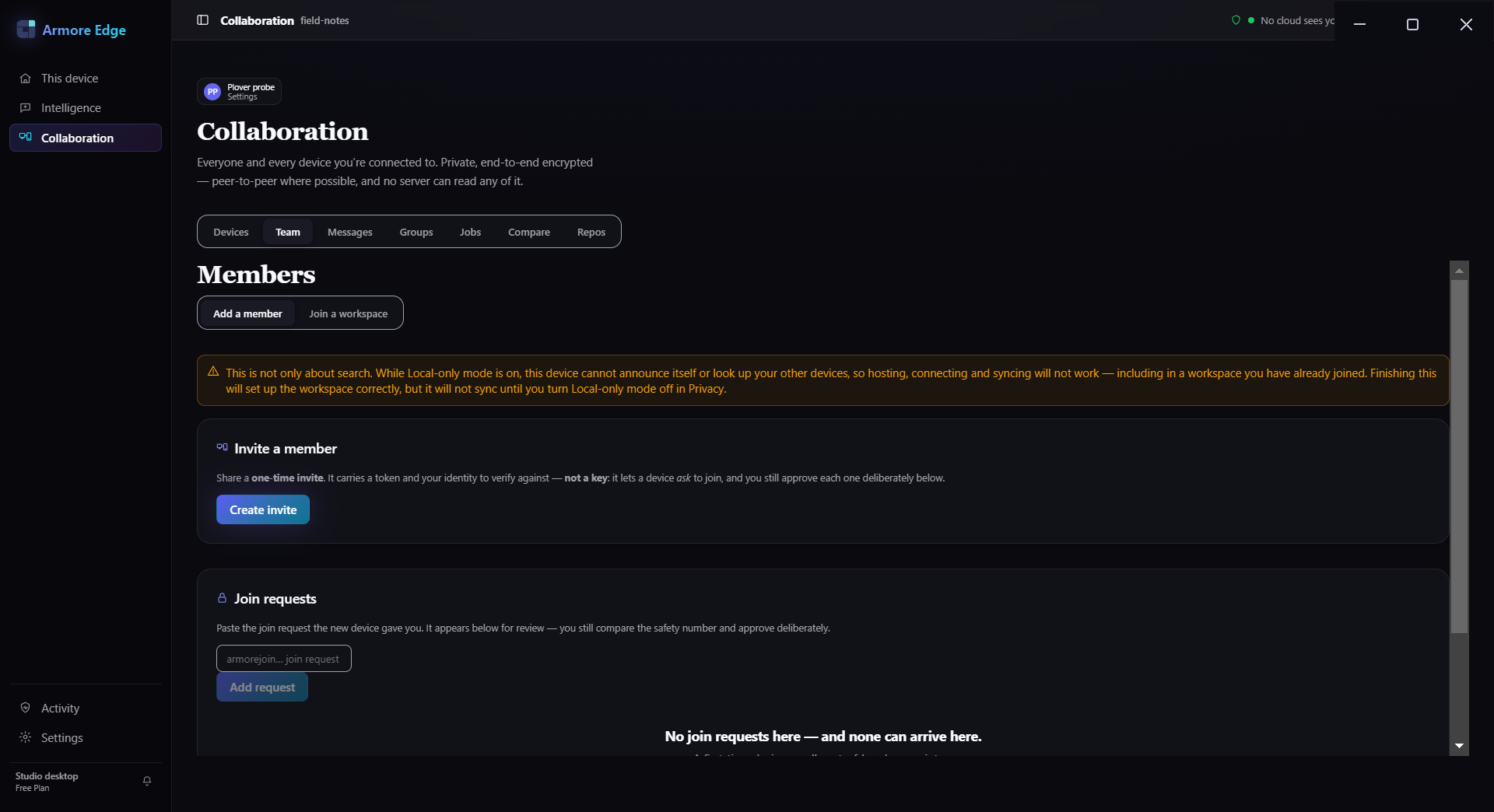Toggle the sidebar panel icon
Screen dimensions: 1494x812
pos(202,20)
